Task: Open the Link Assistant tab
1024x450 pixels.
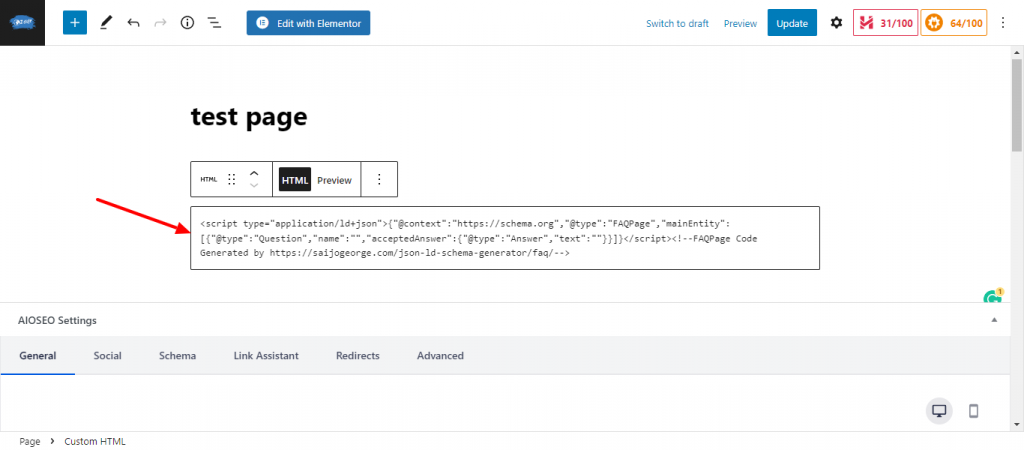Action: (x=266, y=356)
